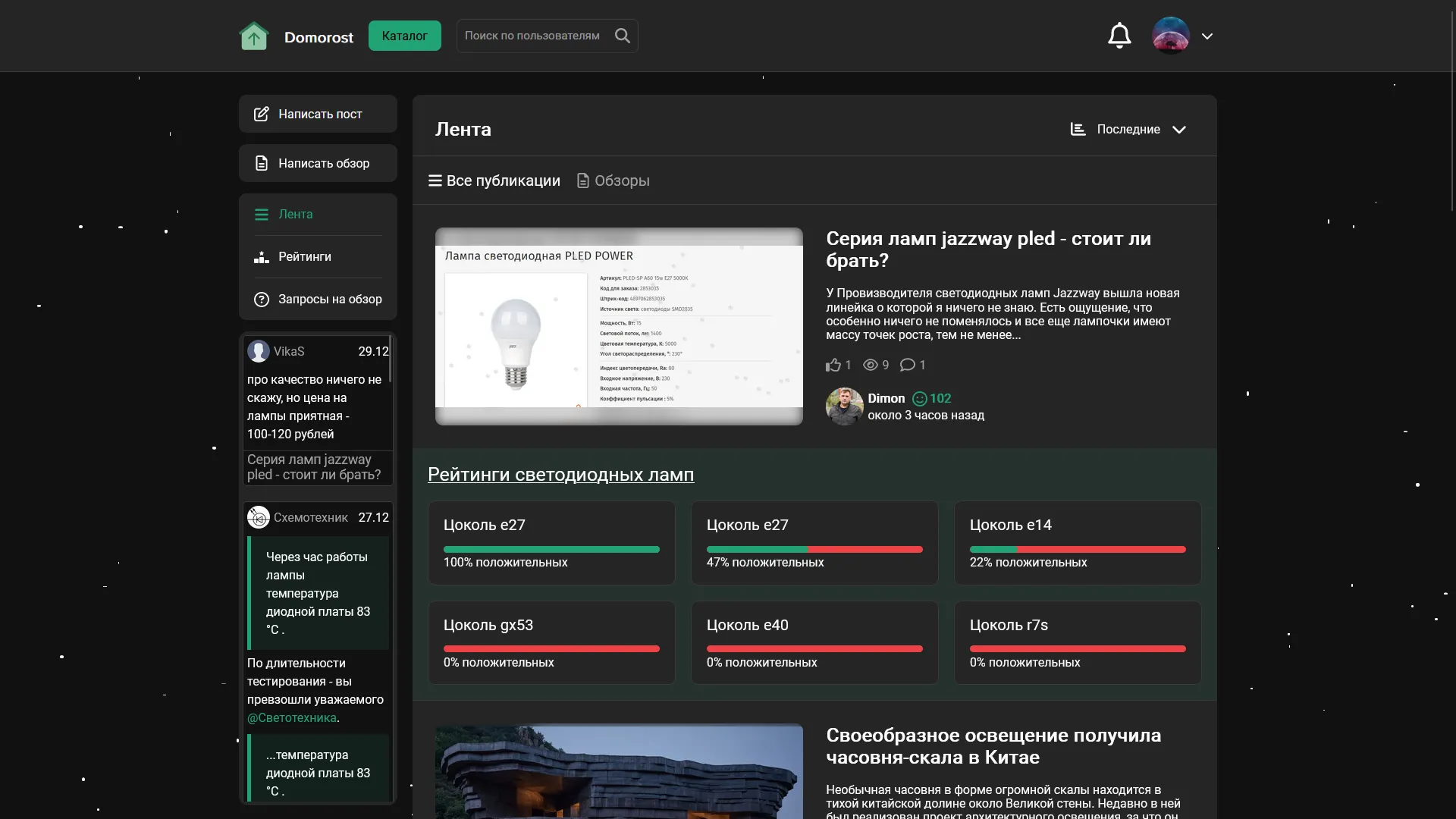
Task: Click the sort icon beside Последние
Action: (x=1078, y=129)
